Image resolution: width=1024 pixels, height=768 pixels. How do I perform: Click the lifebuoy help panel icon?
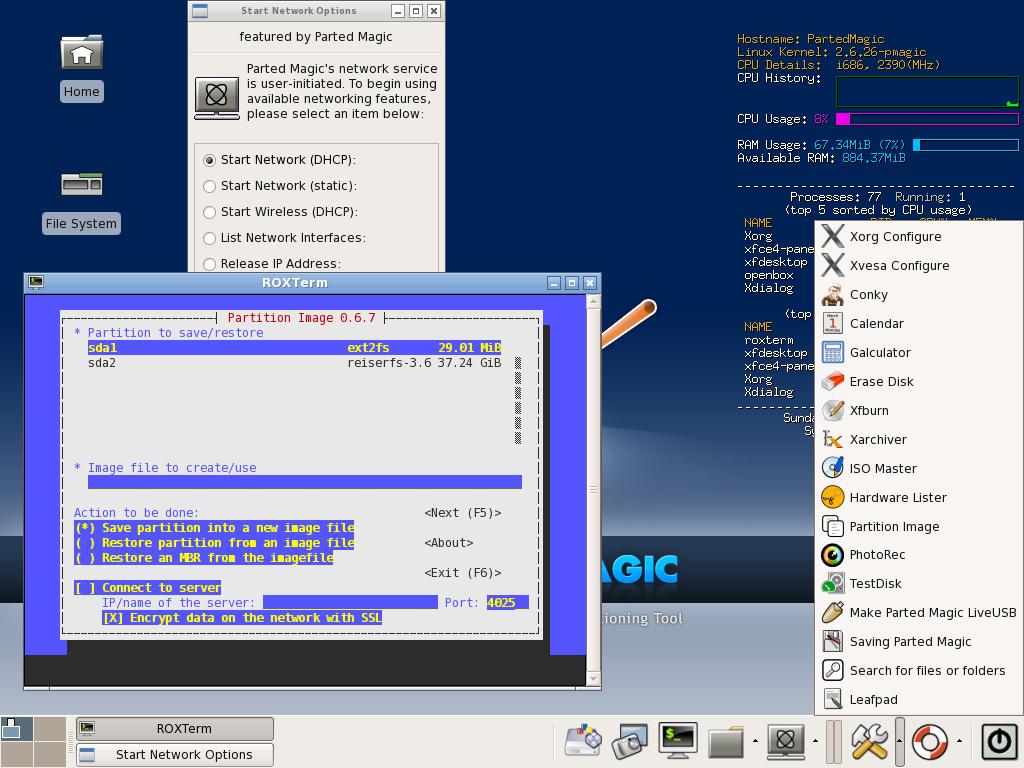pyautogui.click(x=929, y=741)
